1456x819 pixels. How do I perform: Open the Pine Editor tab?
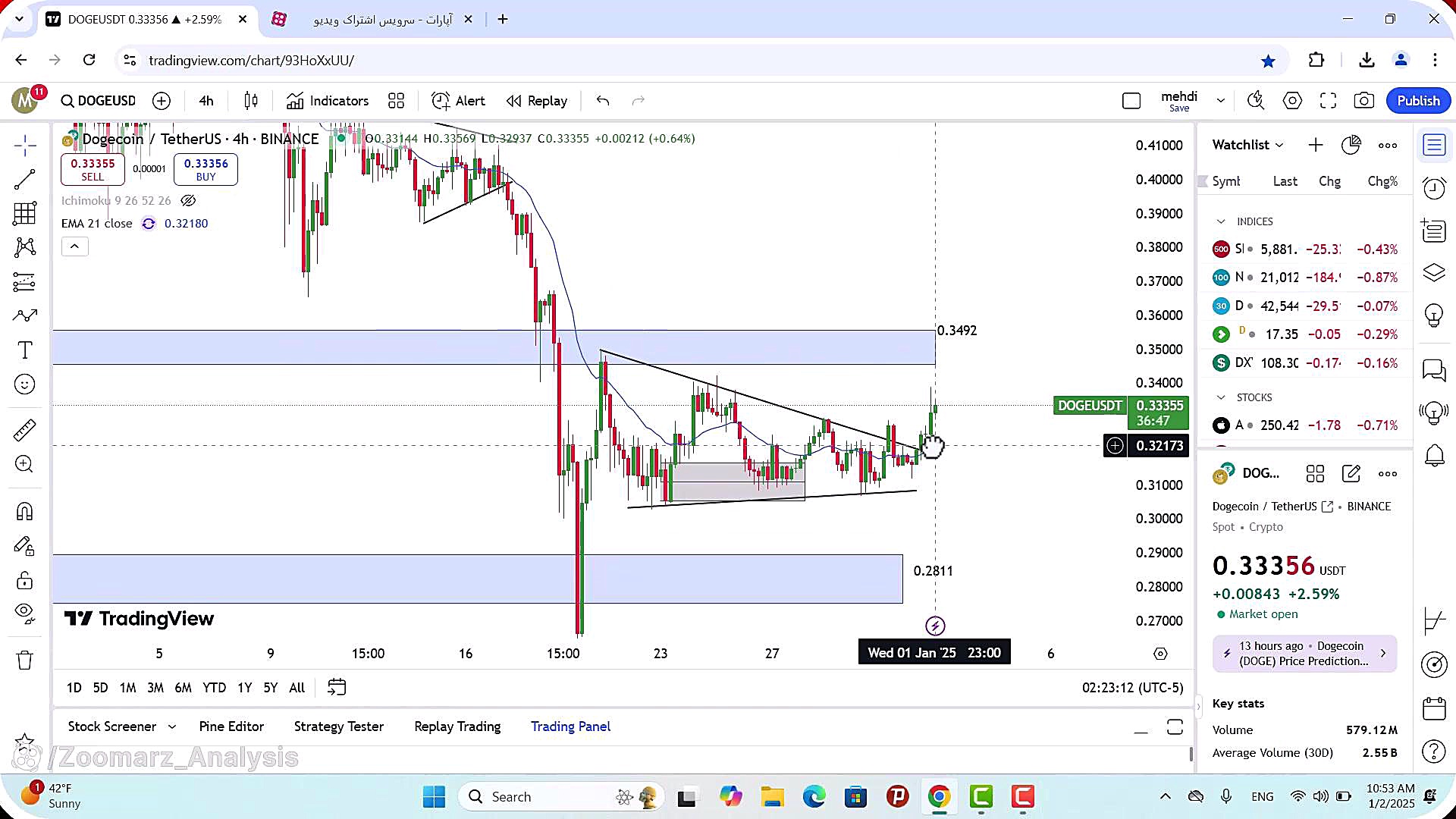pos(231,726)
